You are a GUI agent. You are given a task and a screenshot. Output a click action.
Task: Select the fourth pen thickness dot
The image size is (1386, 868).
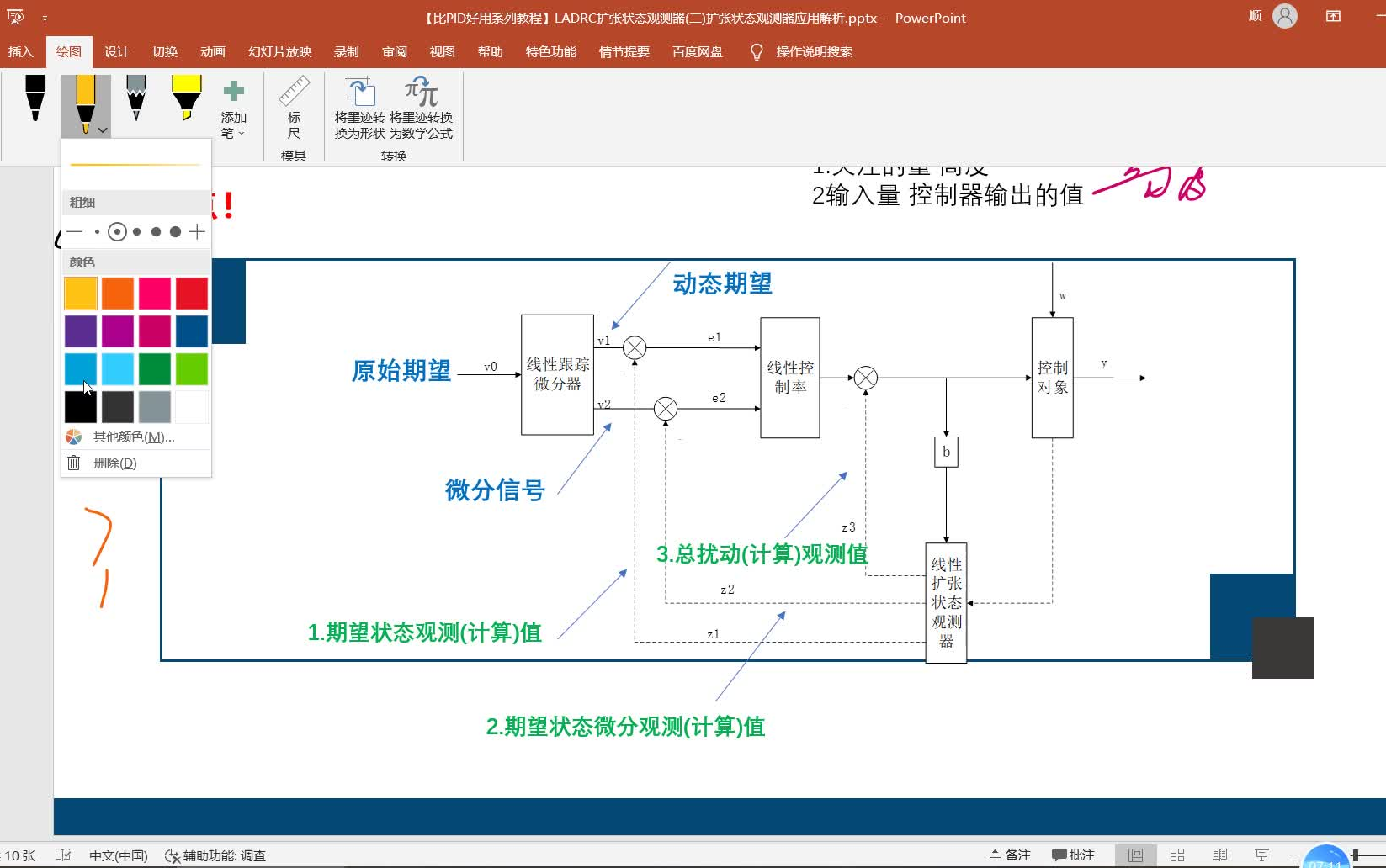pos(156,231)
